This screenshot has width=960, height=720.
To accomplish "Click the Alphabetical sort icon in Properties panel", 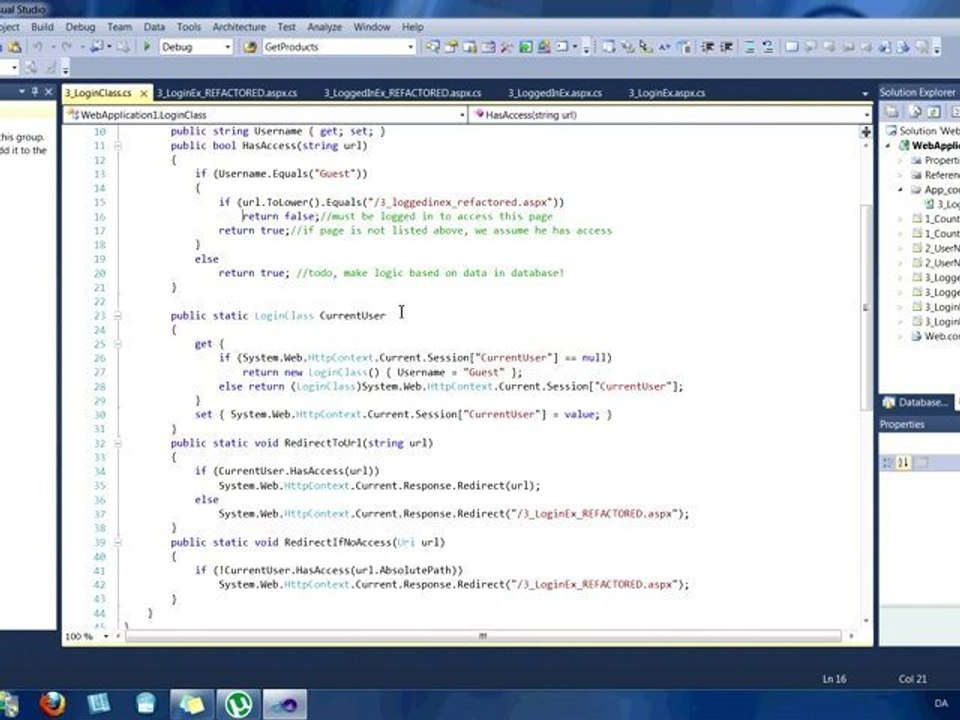I will tap(903, 463).
